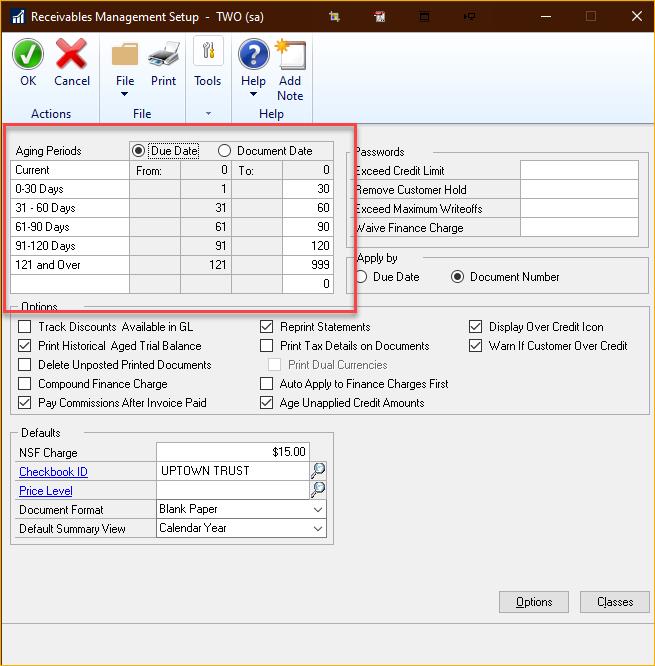Select the Document Date aging radio button
This screenshot has height=666, width=655.
224,151
